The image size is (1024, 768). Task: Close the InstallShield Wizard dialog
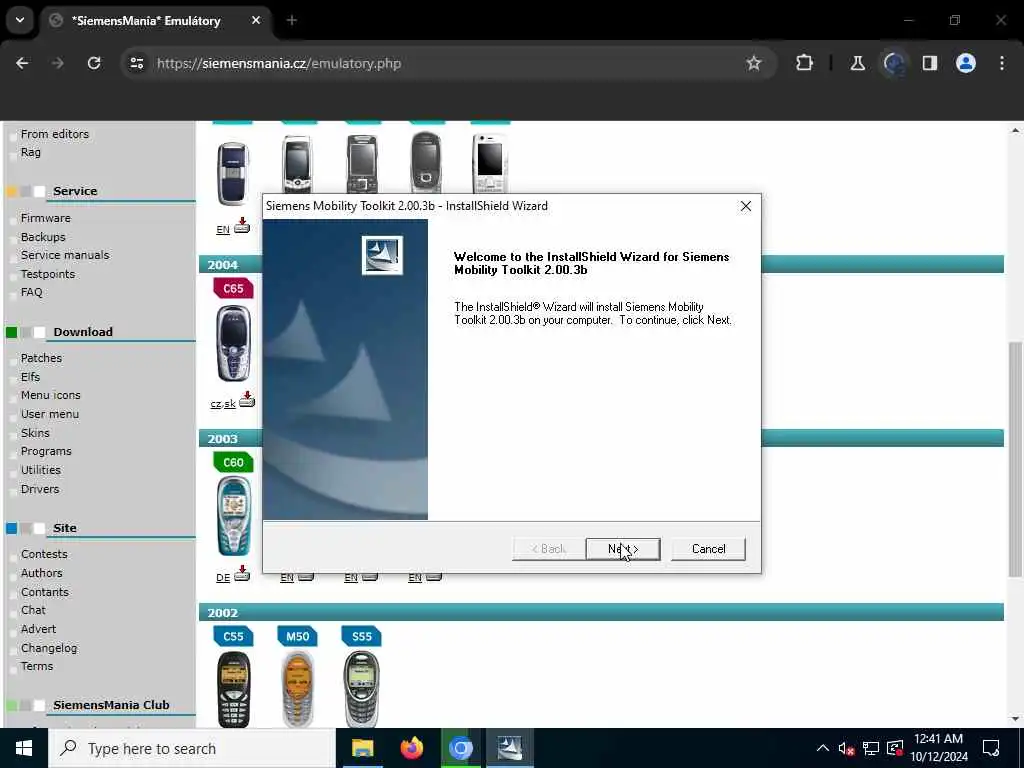(x=746, y=206)
